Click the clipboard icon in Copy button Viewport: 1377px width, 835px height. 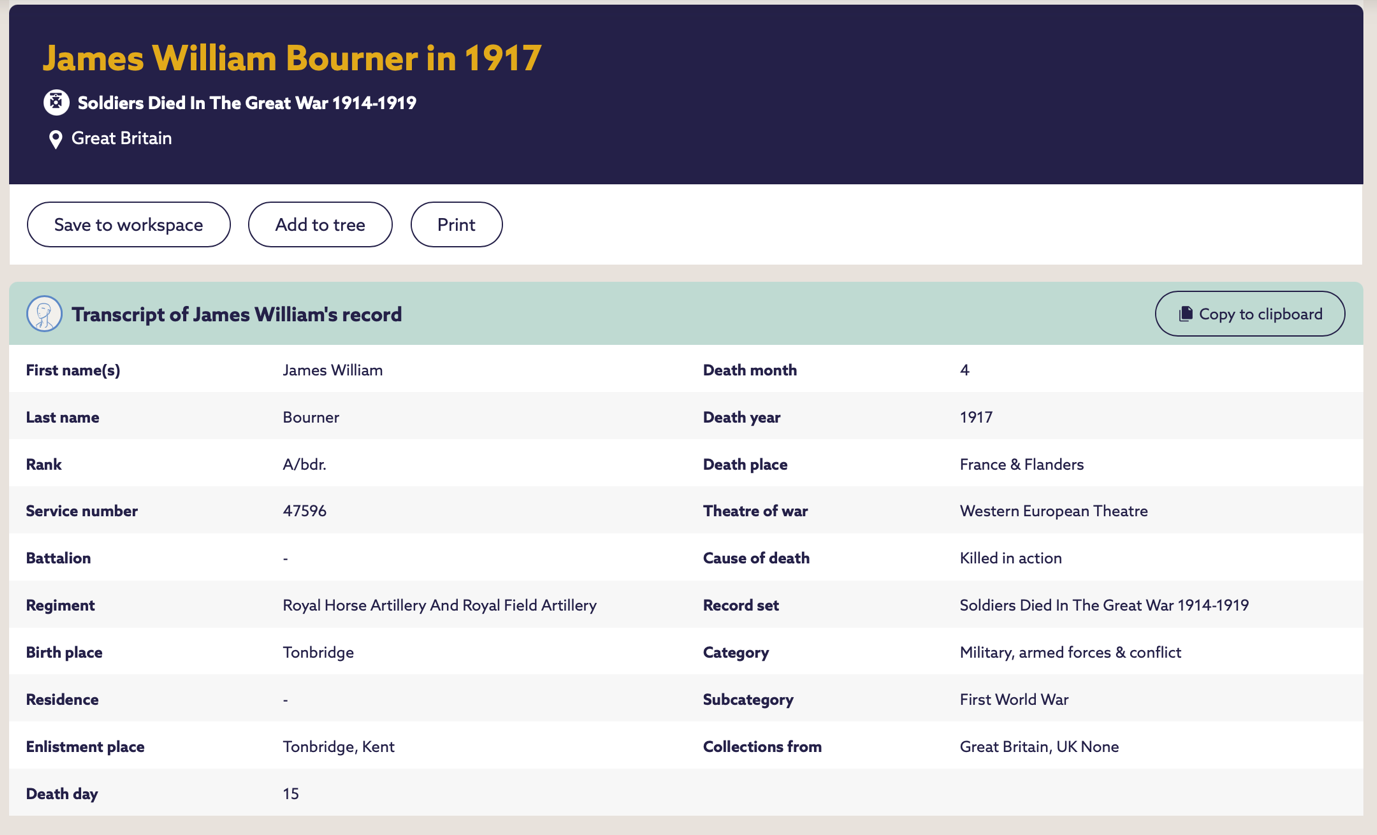[x=1185, y=314]
